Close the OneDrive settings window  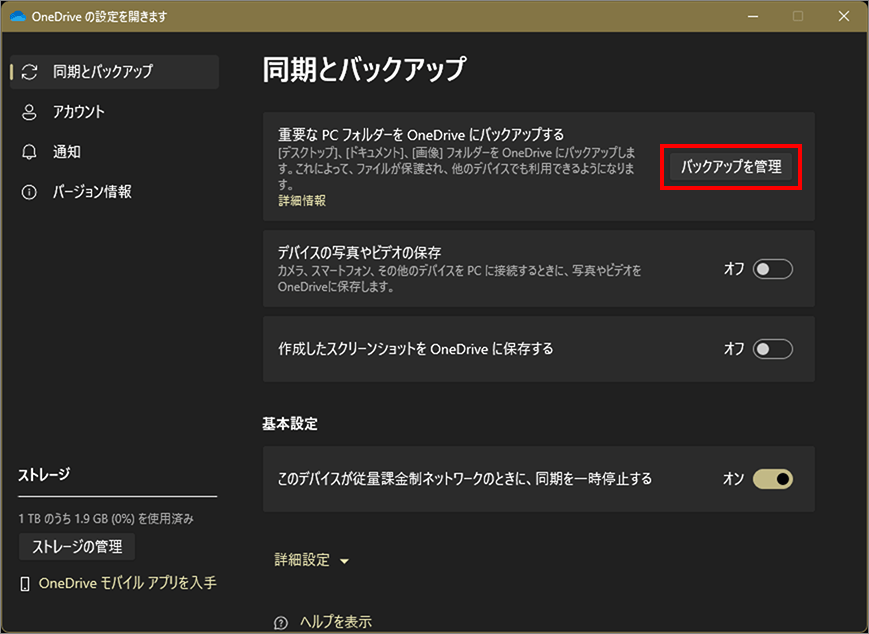(844, 17)
